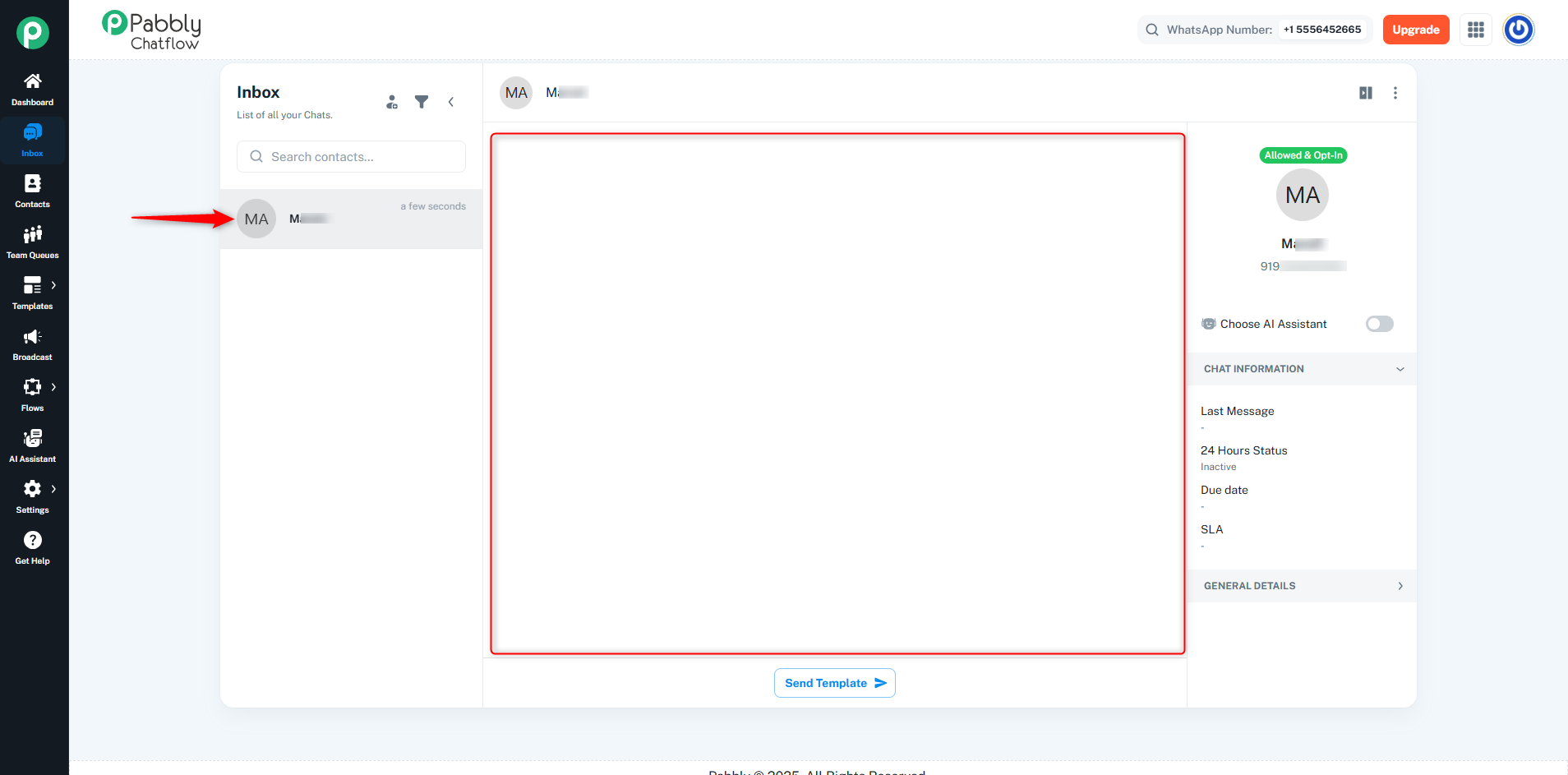Click the orange Upgrade button

[x=1416, y=30]
